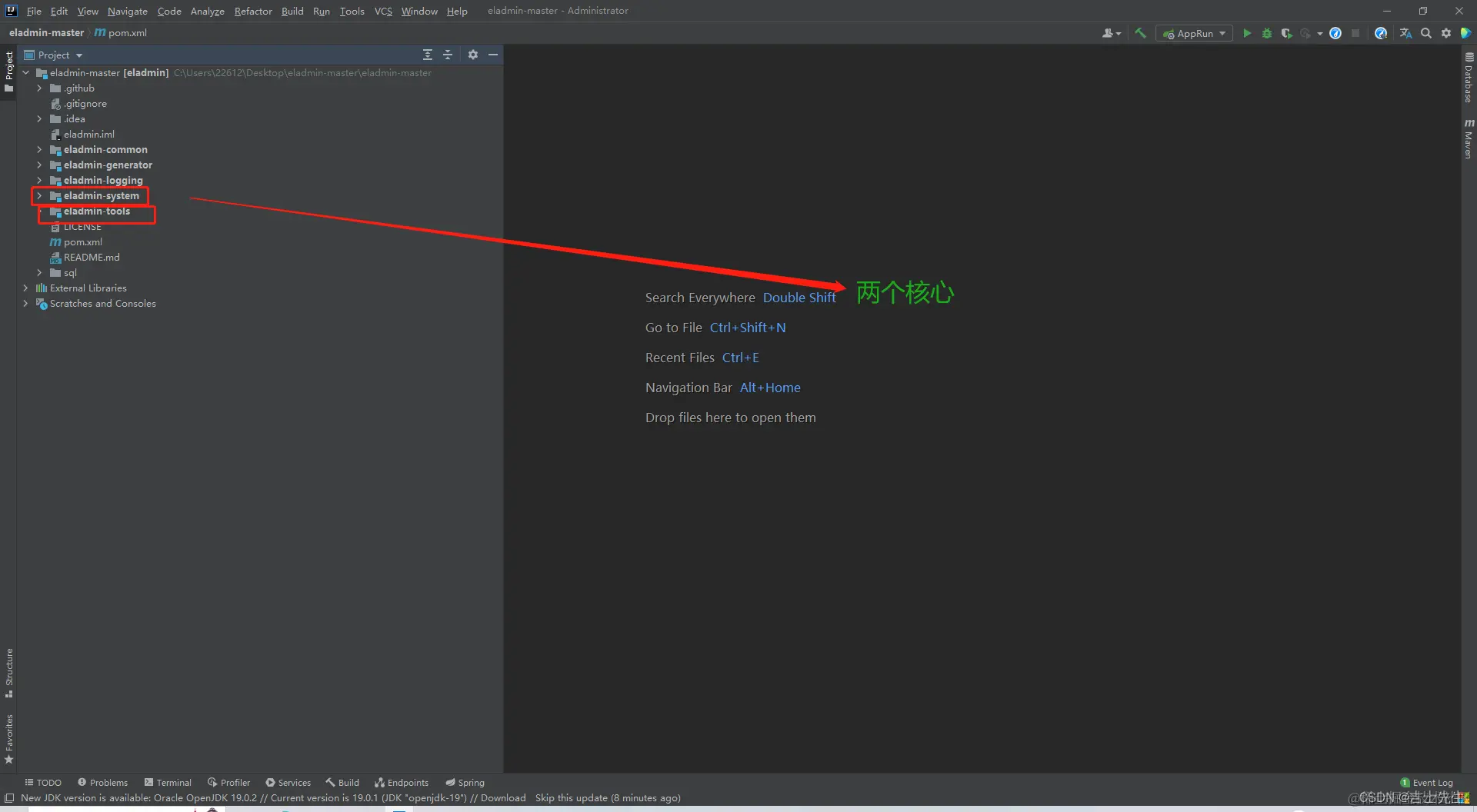Select pom.xml in the project tree

coord(82,241)
